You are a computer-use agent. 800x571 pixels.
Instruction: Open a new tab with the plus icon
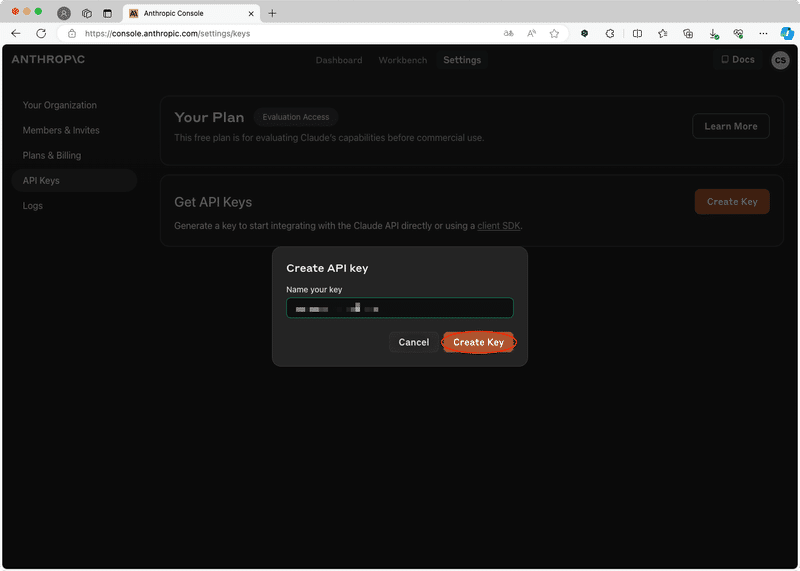[x=272, y=13]
